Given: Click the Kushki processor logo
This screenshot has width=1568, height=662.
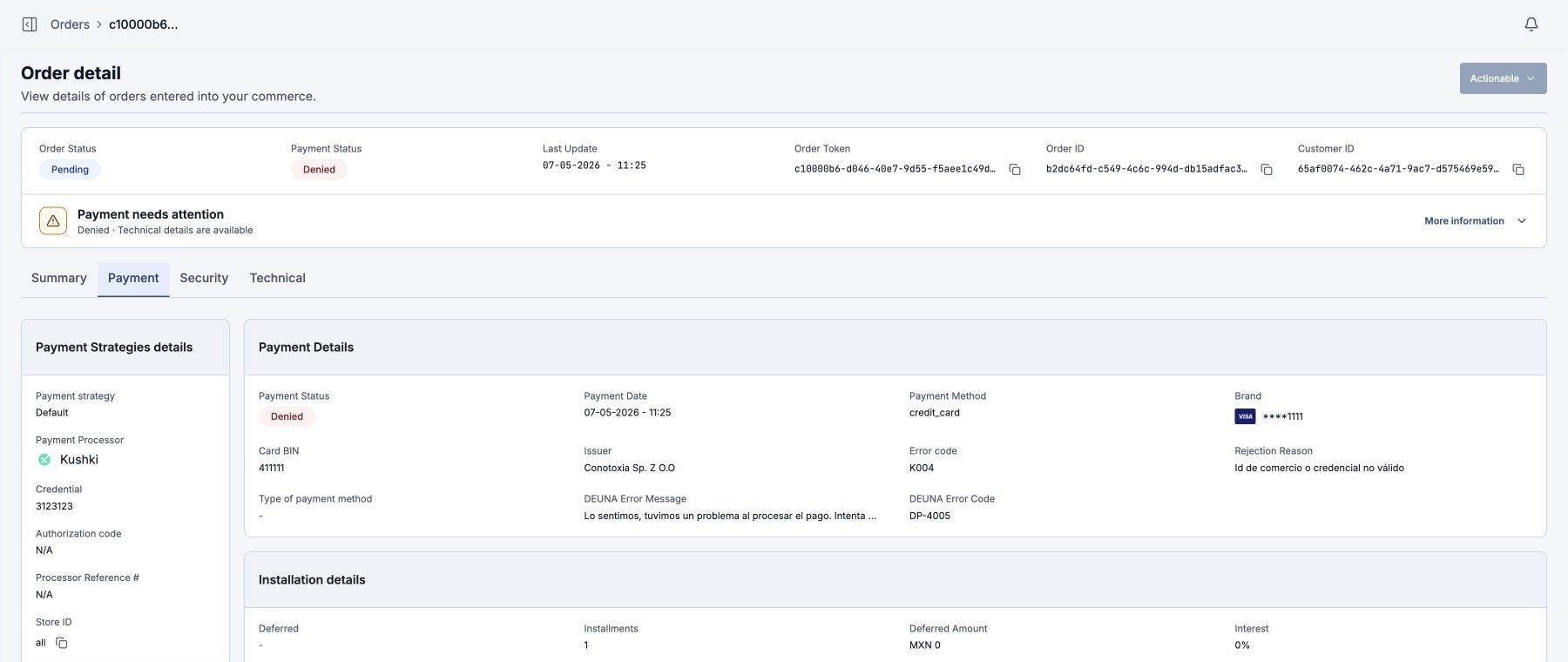Looking at the screenshot, I should click(44, 460).
